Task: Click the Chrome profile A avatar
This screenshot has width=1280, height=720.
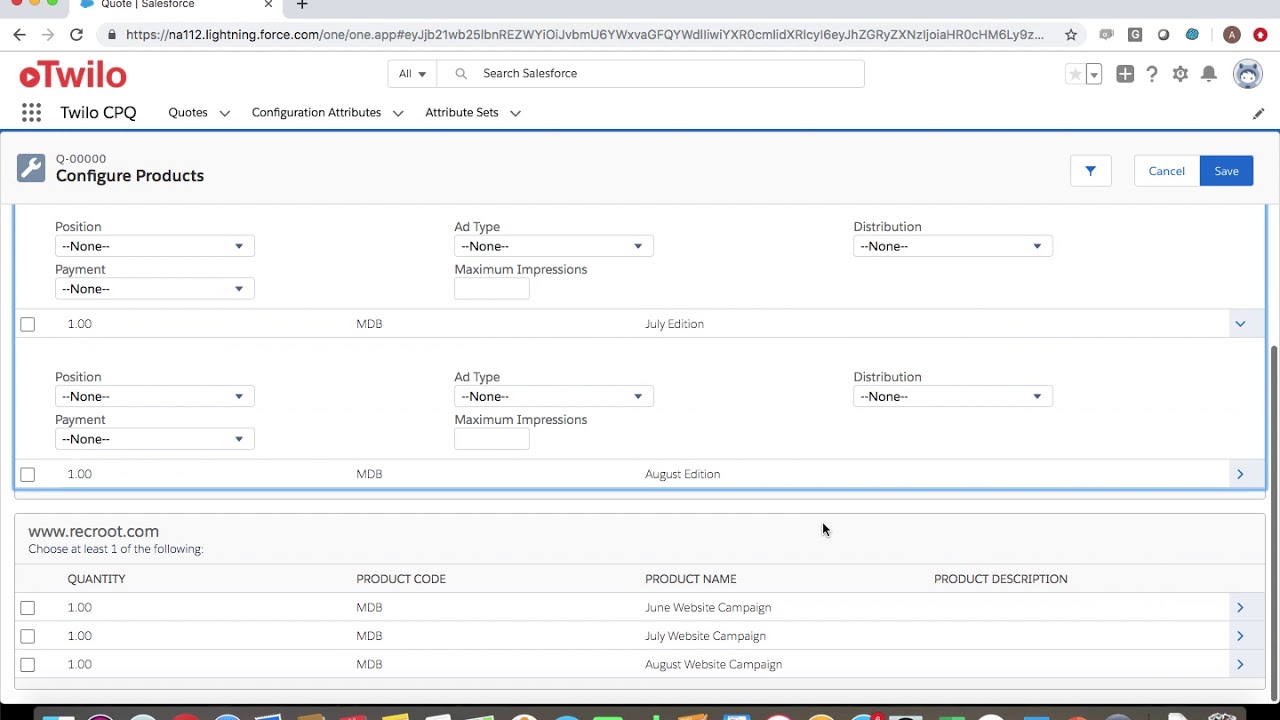Action: point(1232,35)
